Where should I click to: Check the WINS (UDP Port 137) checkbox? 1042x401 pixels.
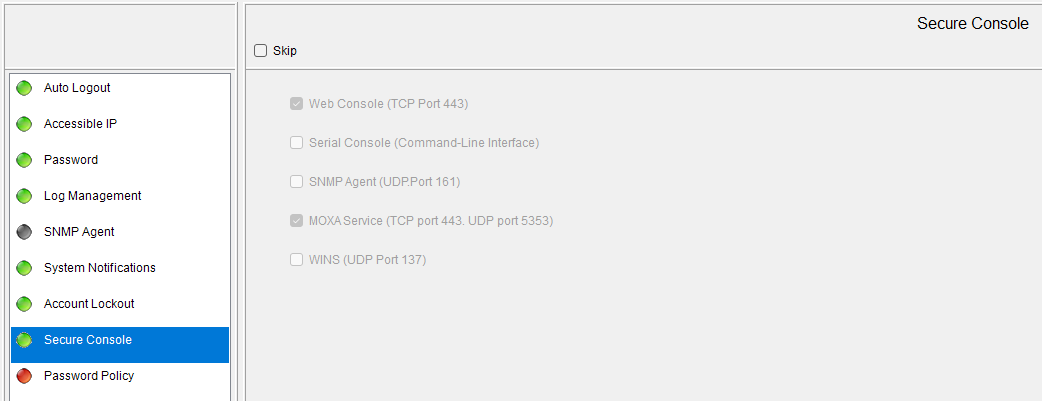click(297, 260)
